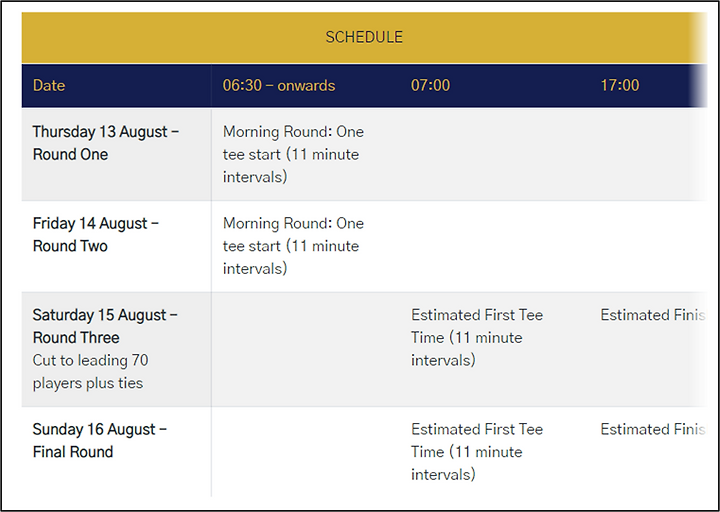The height and width of the screenshot is (512, 720).
Task: Click empty 07:00 cell in Friday row
Action: (x=494, y=246)
